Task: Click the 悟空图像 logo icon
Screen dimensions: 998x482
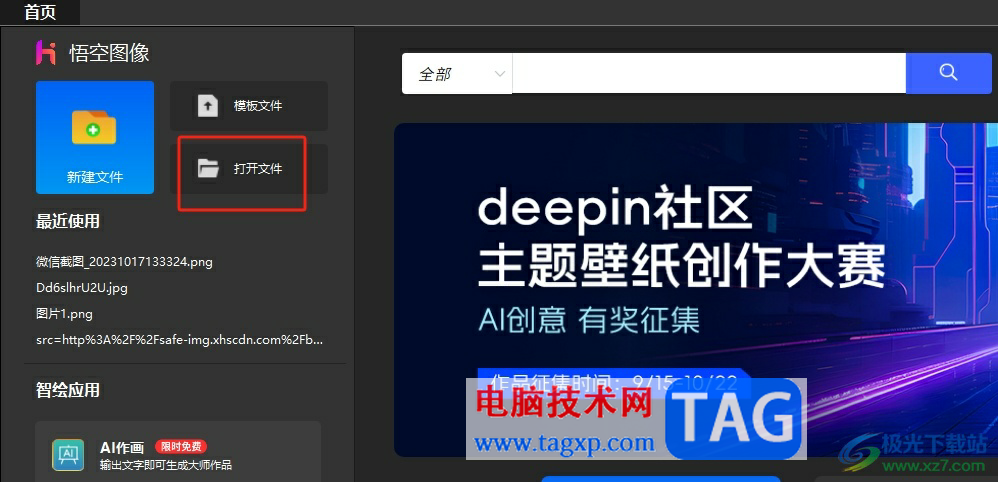Action: point(46,53)
